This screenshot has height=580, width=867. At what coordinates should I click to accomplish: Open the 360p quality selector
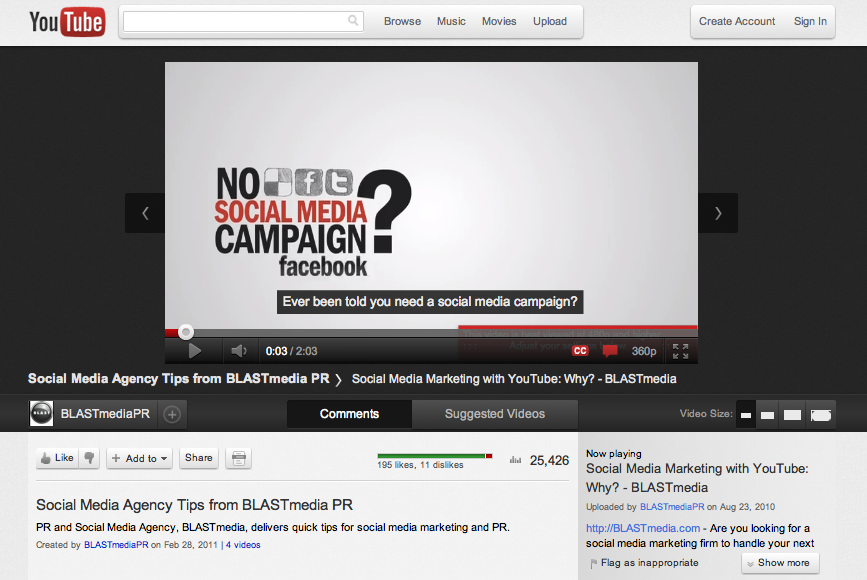click(643, 351)
